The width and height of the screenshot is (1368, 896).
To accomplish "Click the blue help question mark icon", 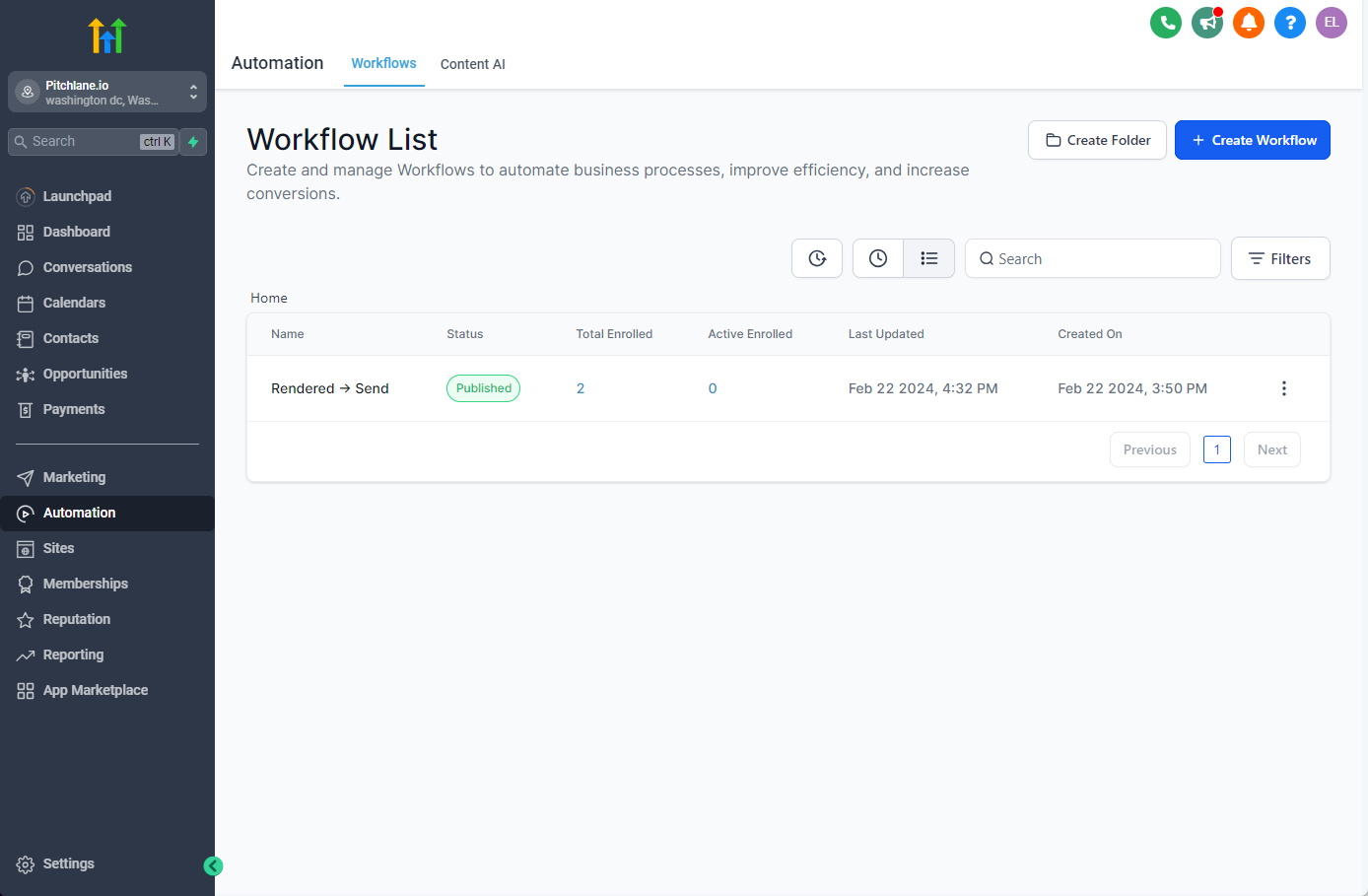I will pyautogui.click(x=1290, y=23).
